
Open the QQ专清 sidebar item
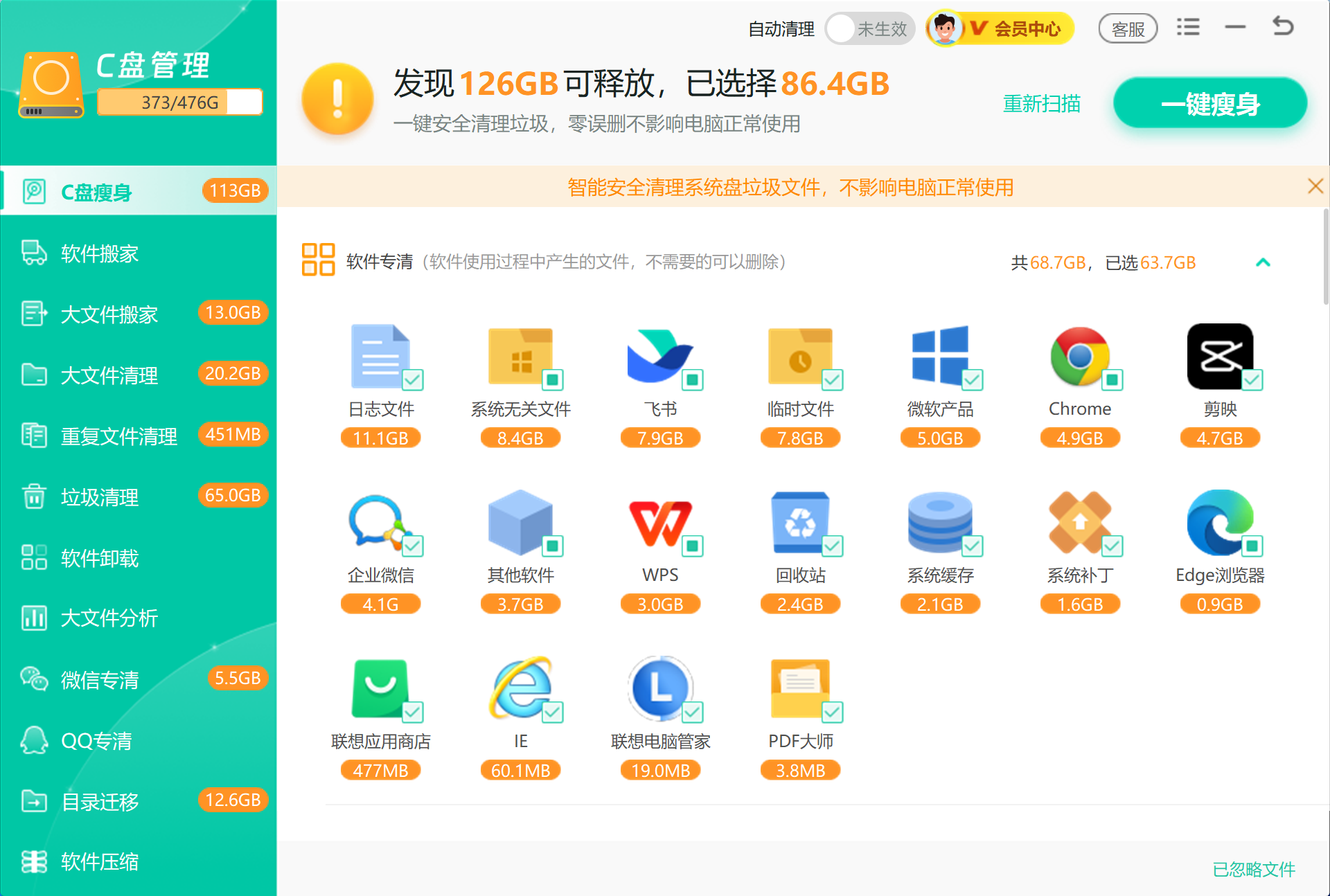[x=139, y=740]
